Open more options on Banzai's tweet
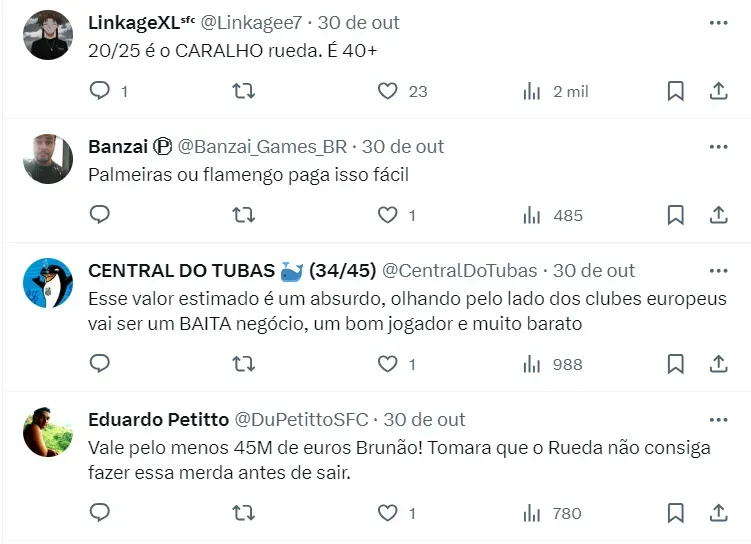 pyautogui.click(x=718, y=147)
